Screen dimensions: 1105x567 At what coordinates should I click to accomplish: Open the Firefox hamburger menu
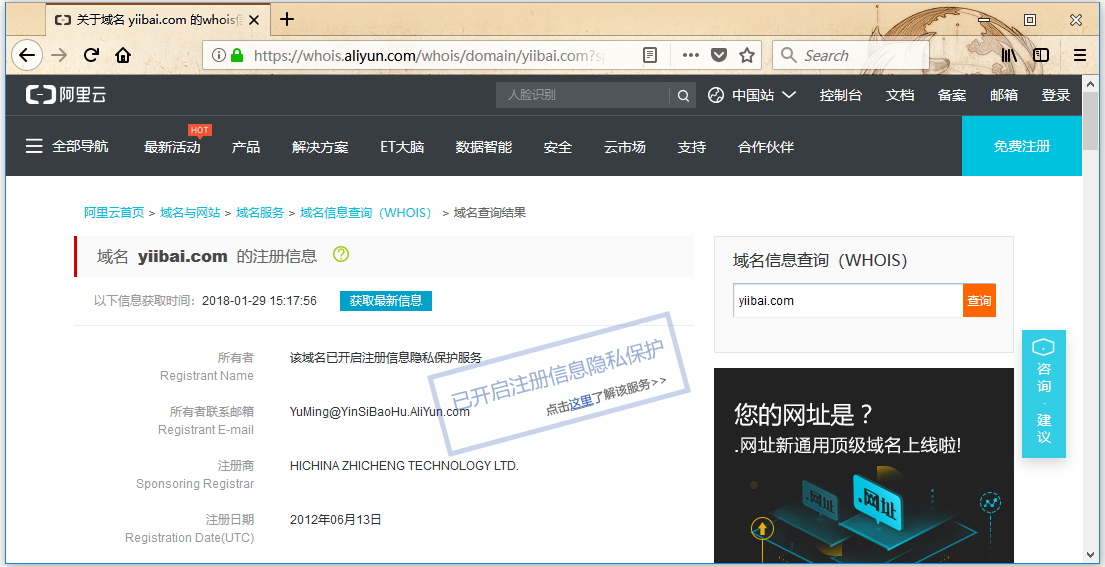[1080, 56]
